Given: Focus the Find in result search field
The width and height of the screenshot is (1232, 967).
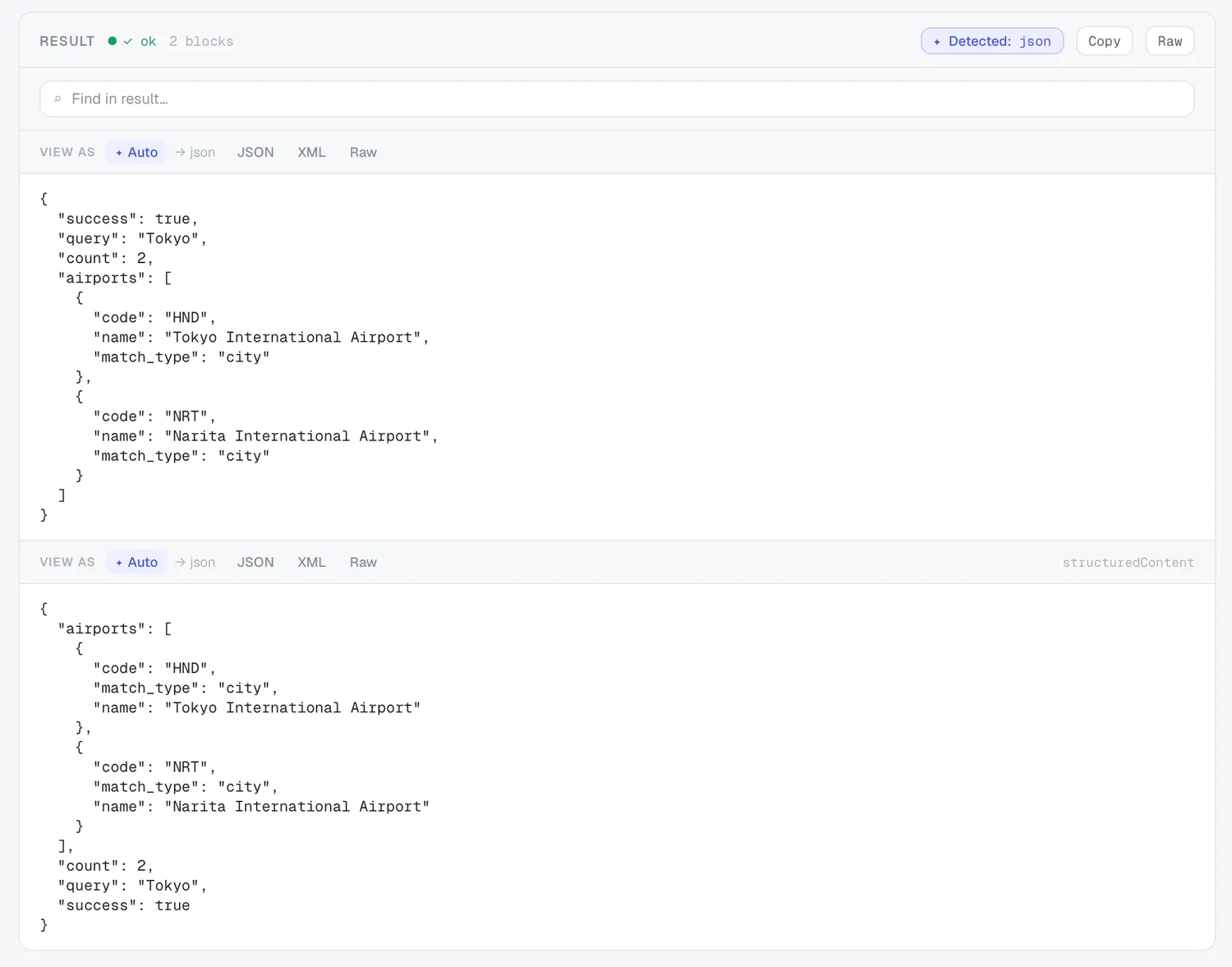Looking at the screenshot, I should tap(617, 99).
